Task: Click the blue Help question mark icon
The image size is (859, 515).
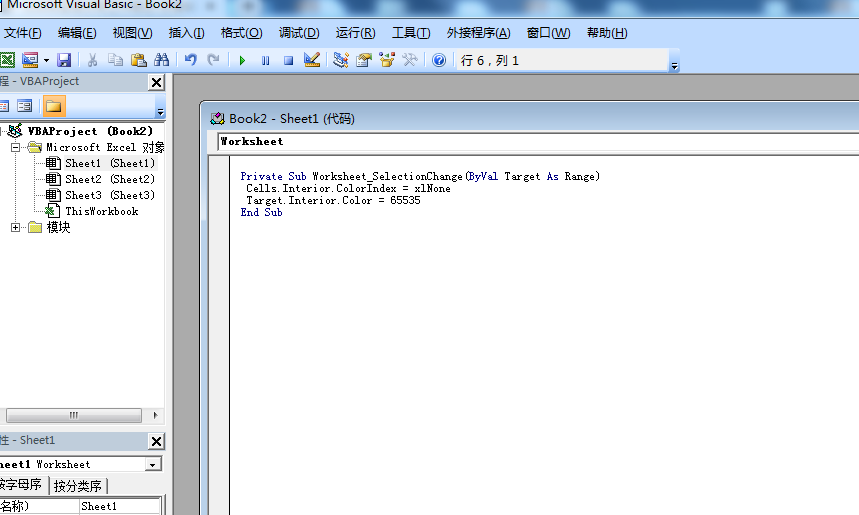Action: 438,61
